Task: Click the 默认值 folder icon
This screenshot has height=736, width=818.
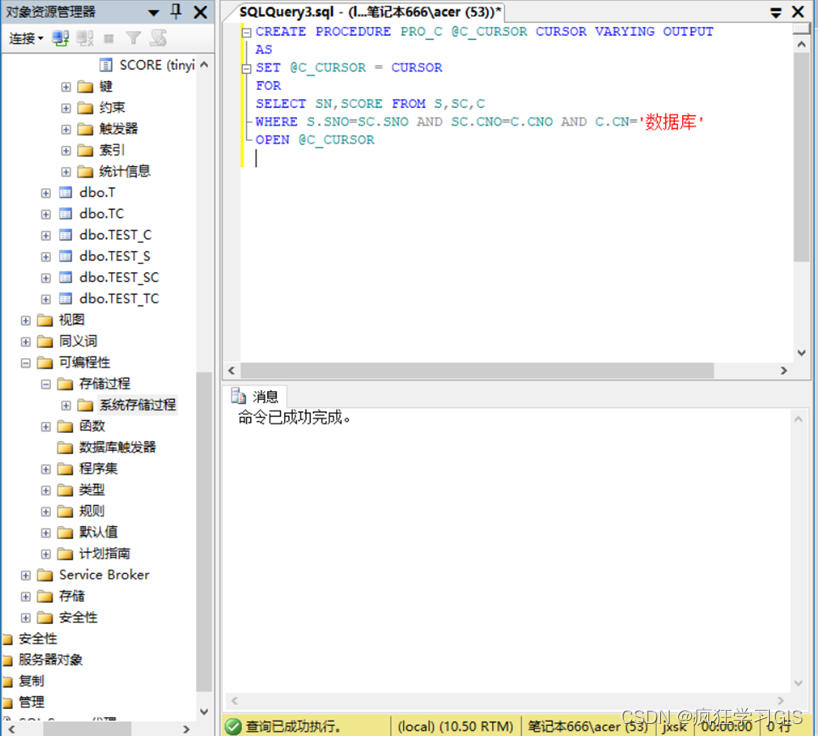Action: point(65,533)
